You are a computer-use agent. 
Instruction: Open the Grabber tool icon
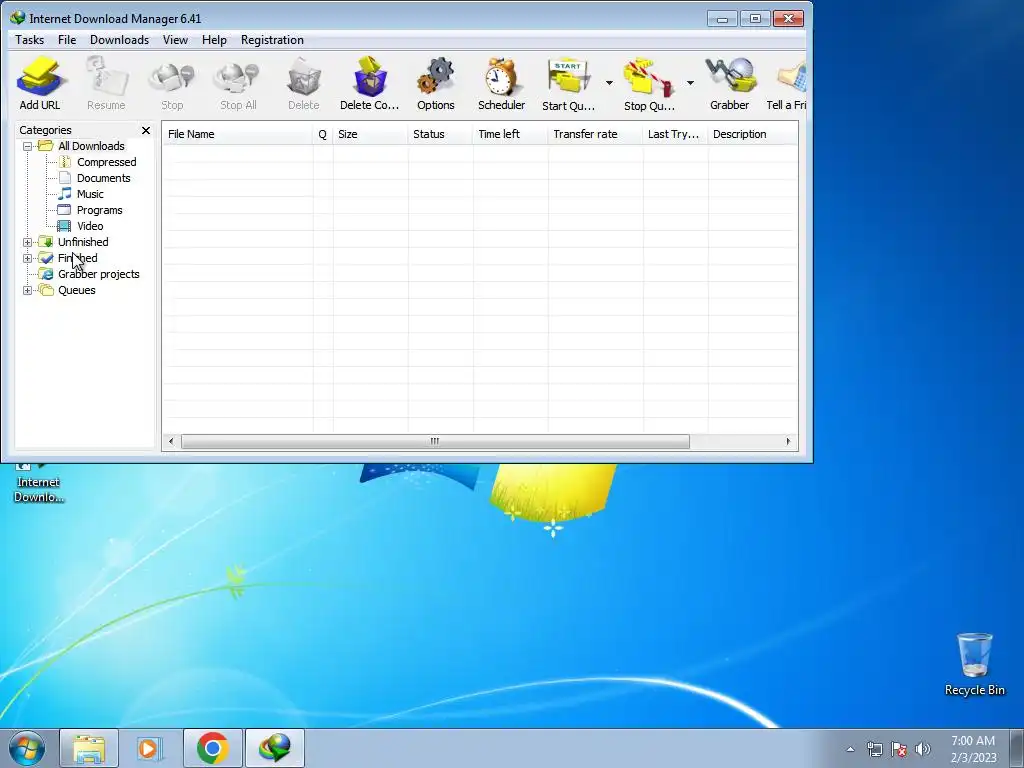(729, 84)
